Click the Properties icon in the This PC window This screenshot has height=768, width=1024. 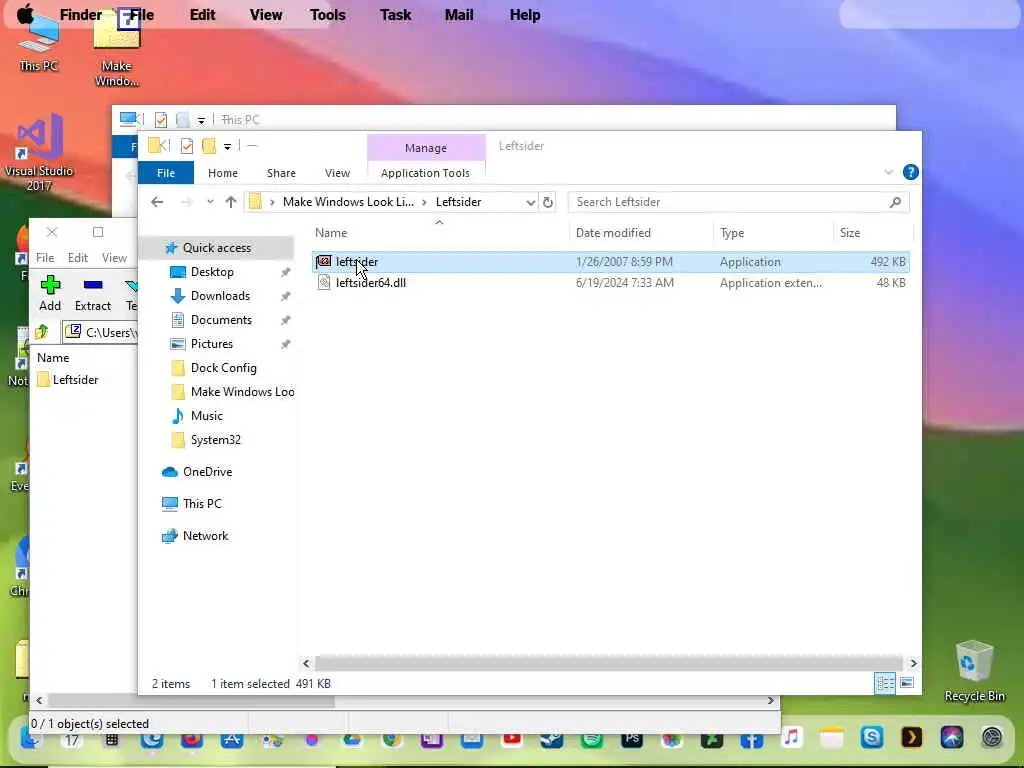[x=161, y=120]
